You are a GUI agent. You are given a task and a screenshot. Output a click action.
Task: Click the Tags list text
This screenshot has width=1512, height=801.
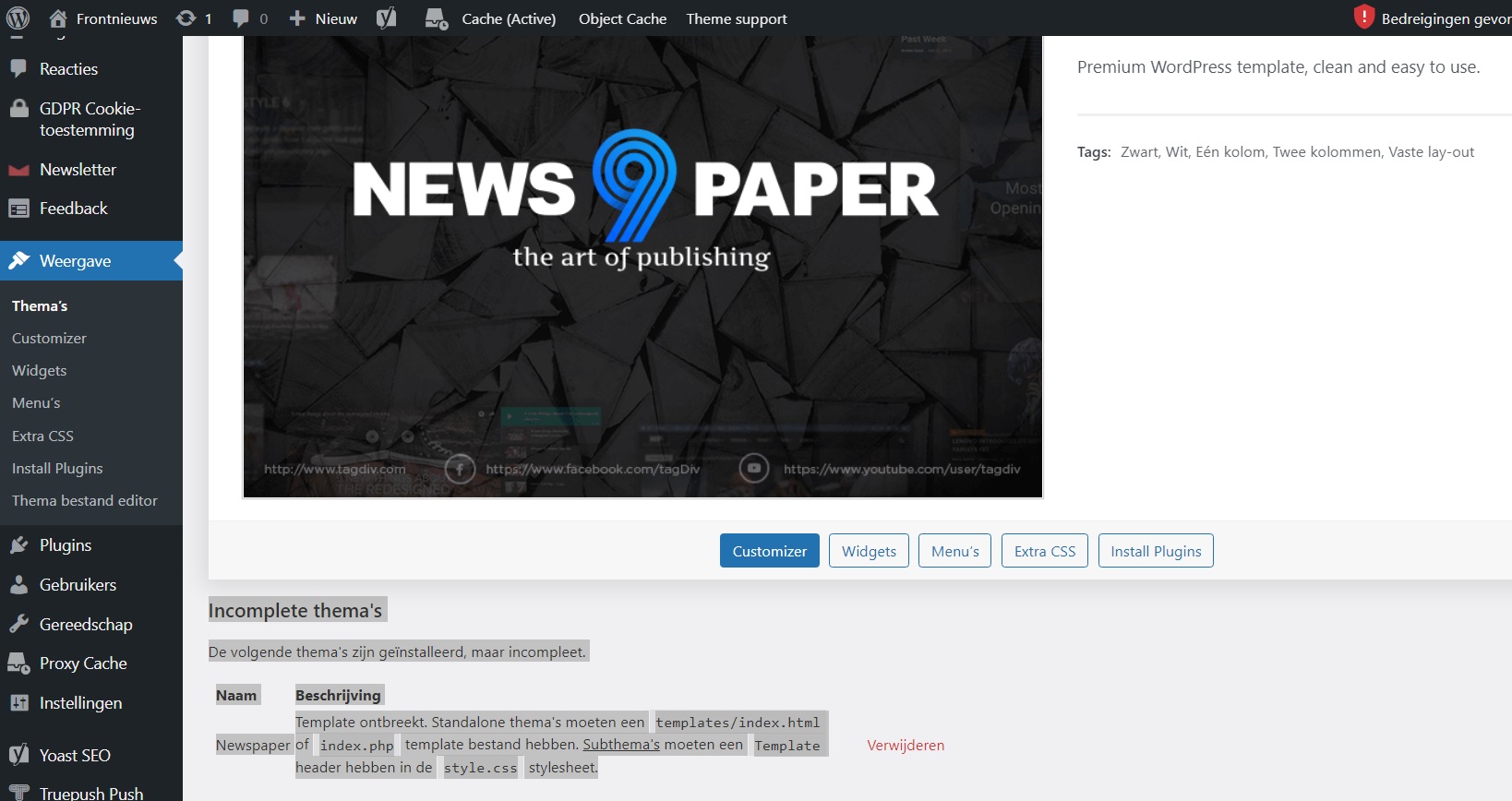[x=1297, y=152]
